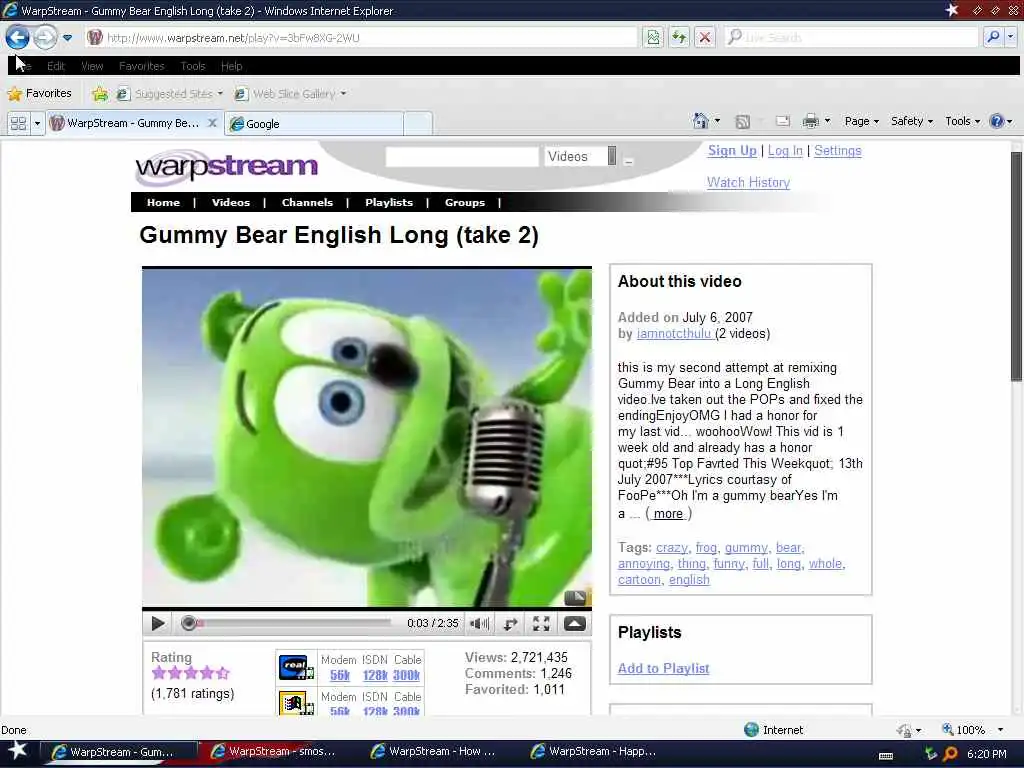This screenshot has width=1024, height=768.
Task: Open the Edit menu
Action: point(56,66)
